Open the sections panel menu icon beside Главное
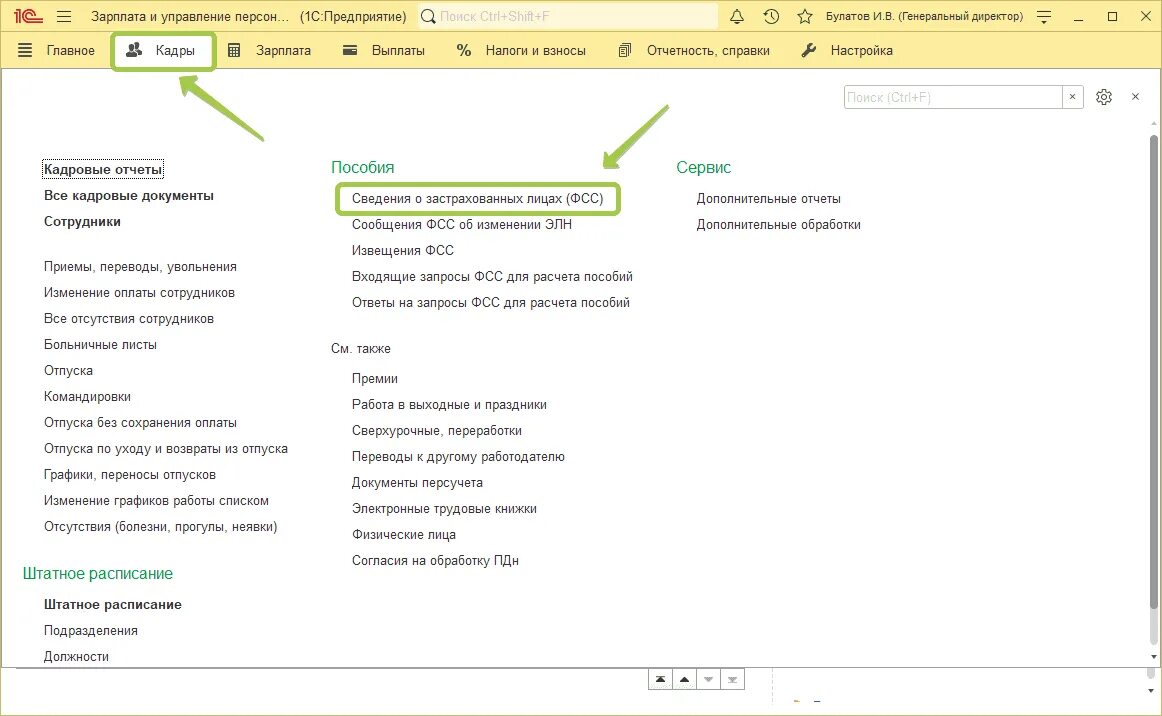The width and height of the screenshot is (1162, 716). (25, 50)
